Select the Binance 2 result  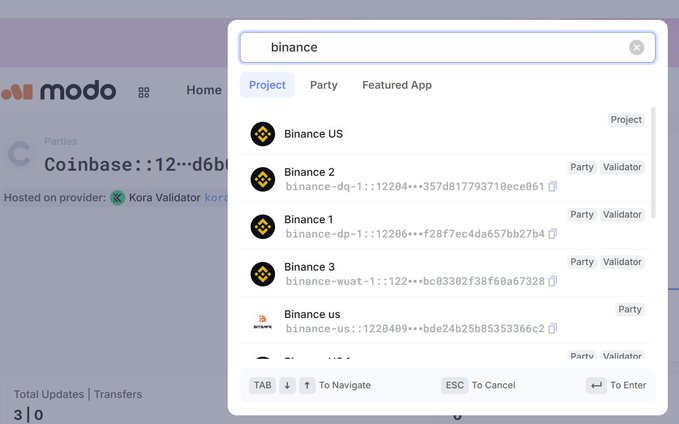click(446, 178)
